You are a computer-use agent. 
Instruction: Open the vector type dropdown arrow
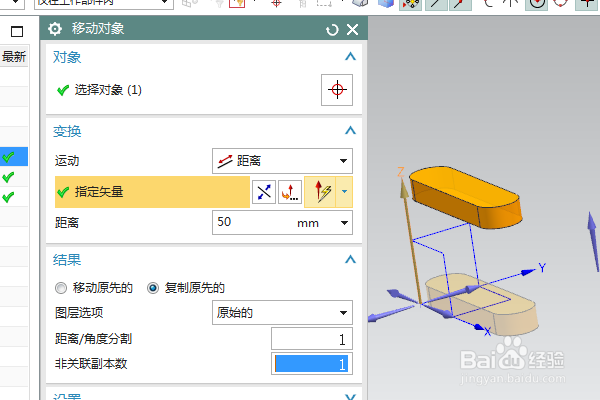[344, 192]
